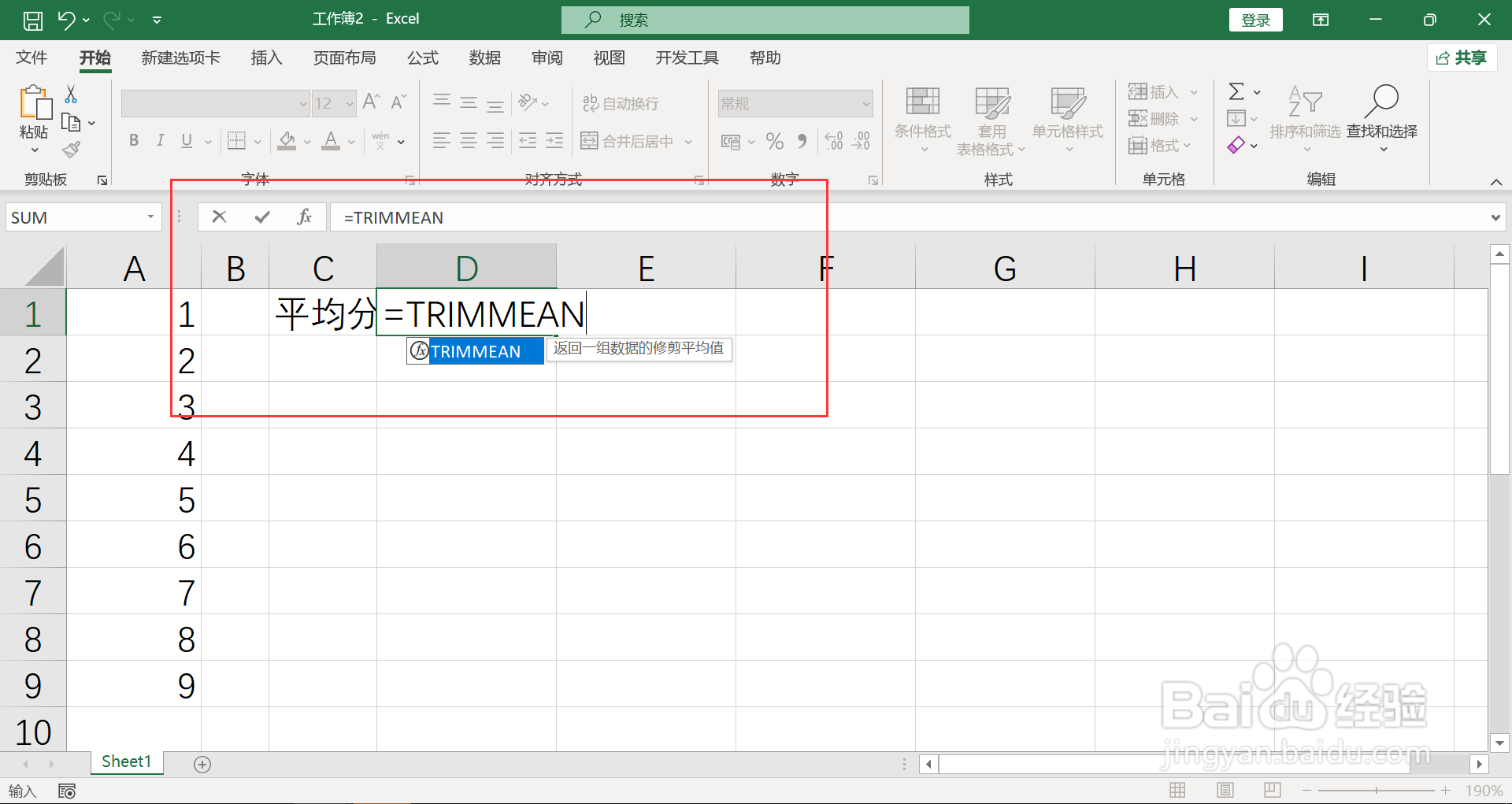Switch to Page Layout view icon
1512x804 pixels.
[x=1225, y=790]
